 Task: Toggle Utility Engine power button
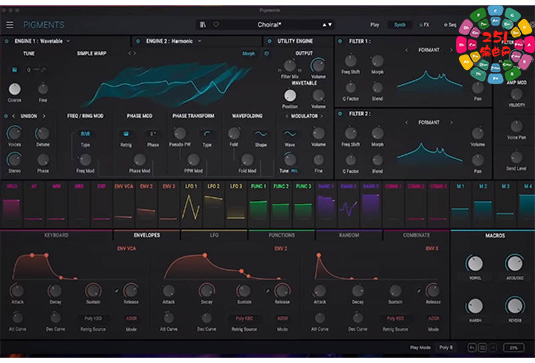(270, 41)
